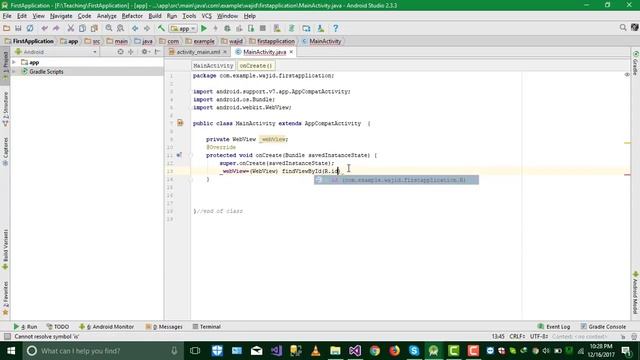
Task: Click the Help question mark icon
Action: point(336,28)
